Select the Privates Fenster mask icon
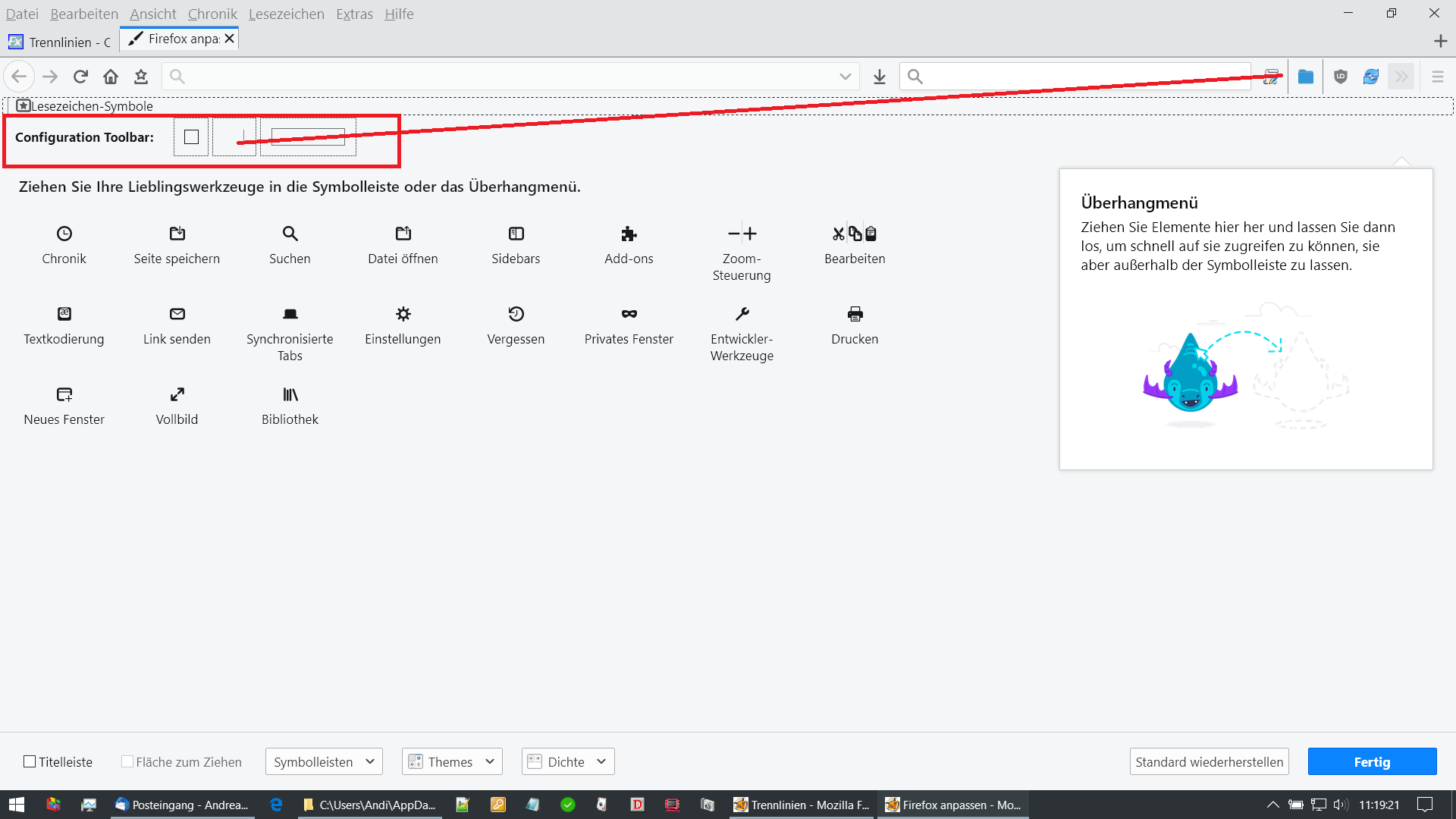Image resolution: width=1456 pixels, height=819 pixels. point(629,314)
